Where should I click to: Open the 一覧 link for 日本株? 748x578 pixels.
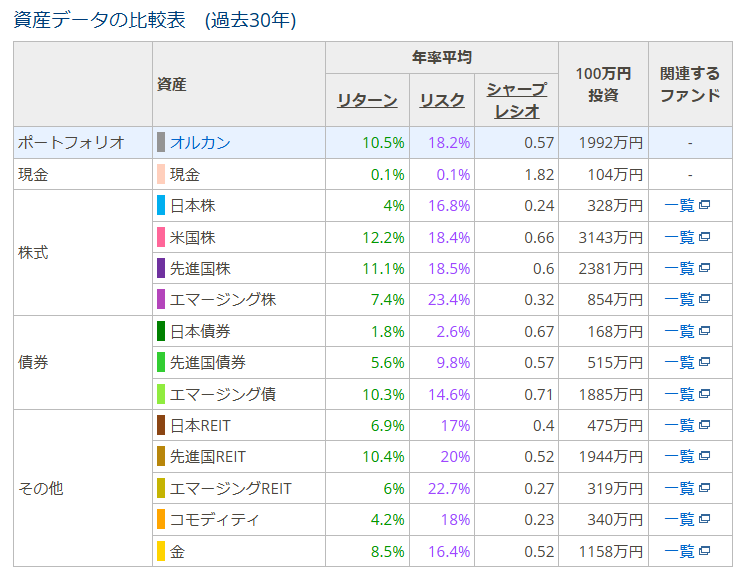point(680,206)
